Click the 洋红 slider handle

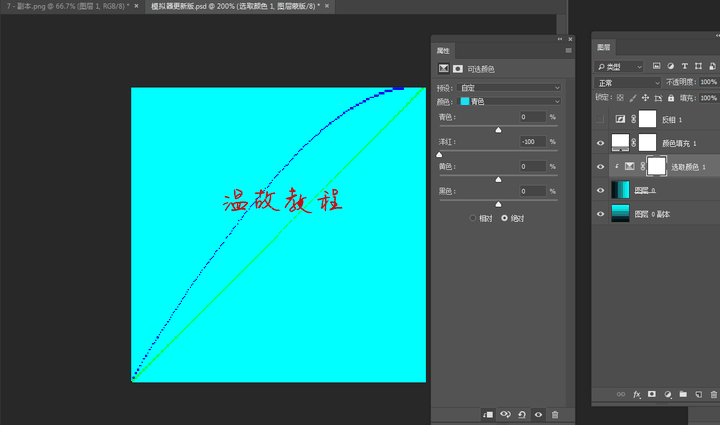[439, 155]
